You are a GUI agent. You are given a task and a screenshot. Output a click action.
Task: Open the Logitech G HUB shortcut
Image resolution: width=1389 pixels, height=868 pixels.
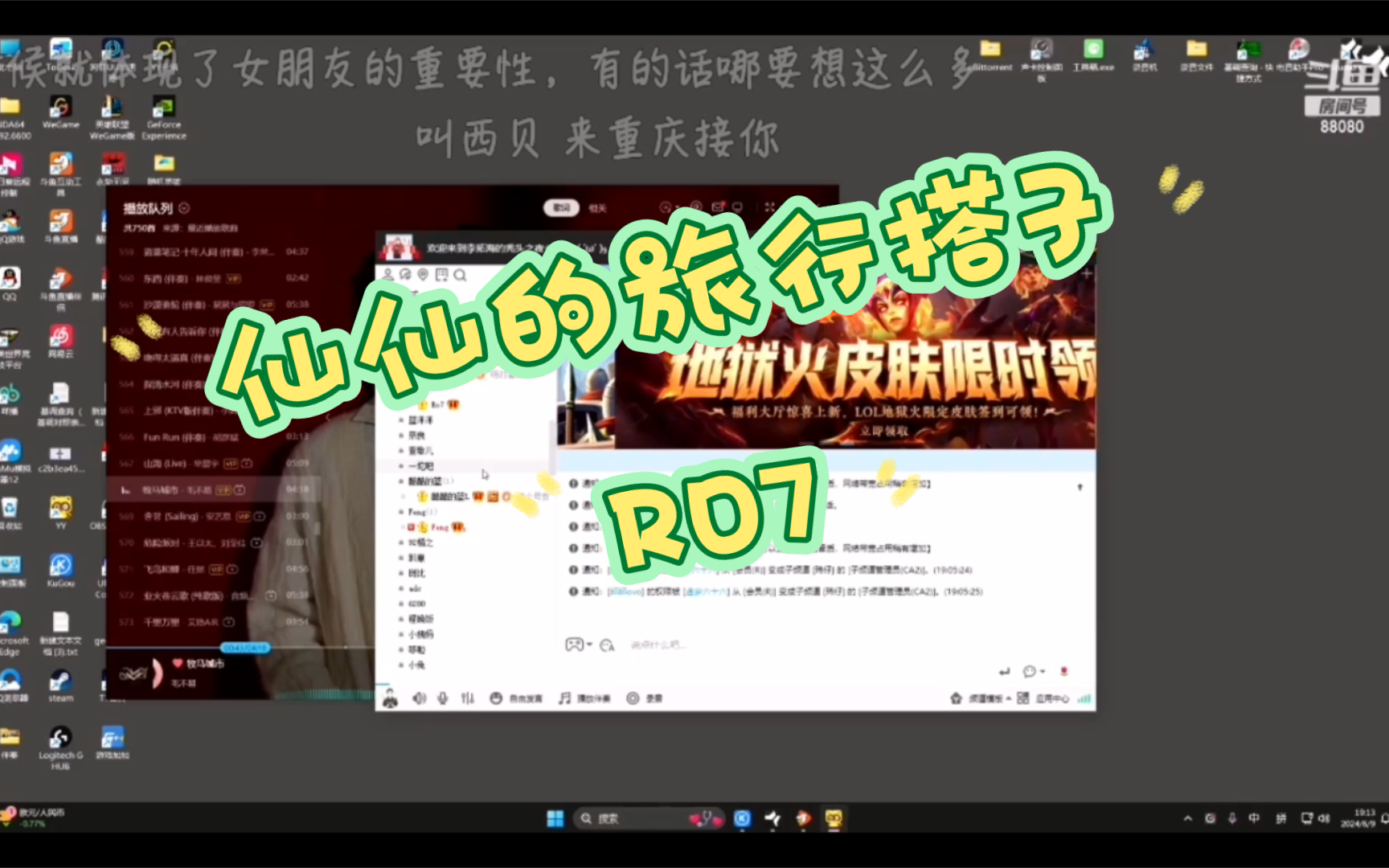(60, 748)
